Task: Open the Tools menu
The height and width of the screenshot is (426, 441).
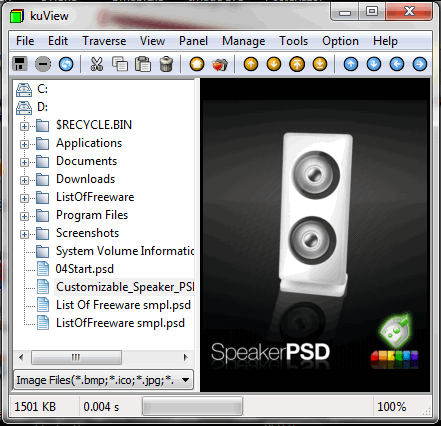Action: [293, 41]
